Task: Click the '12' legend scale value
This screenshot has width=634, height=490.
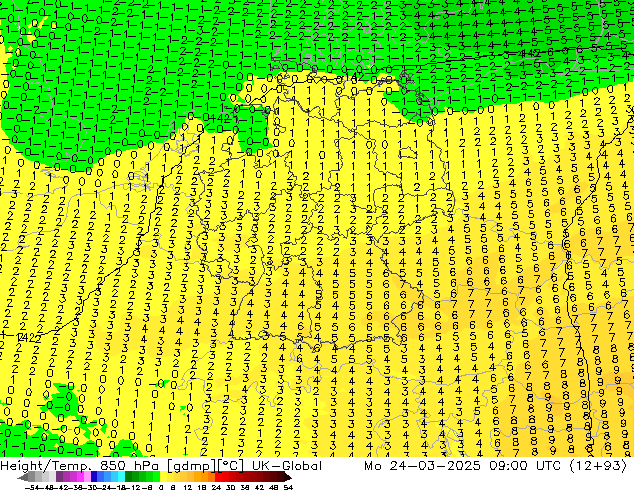Action: [x=187, y=487]
